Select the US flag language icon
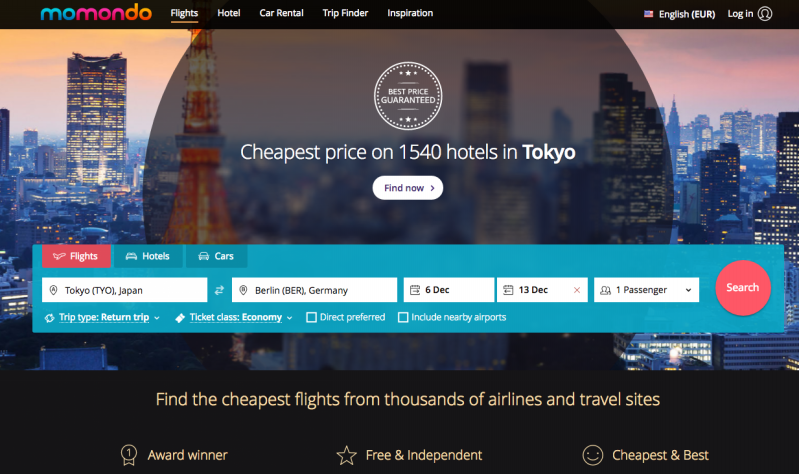Screen dimensions: 799x474 tap(648, 14)
